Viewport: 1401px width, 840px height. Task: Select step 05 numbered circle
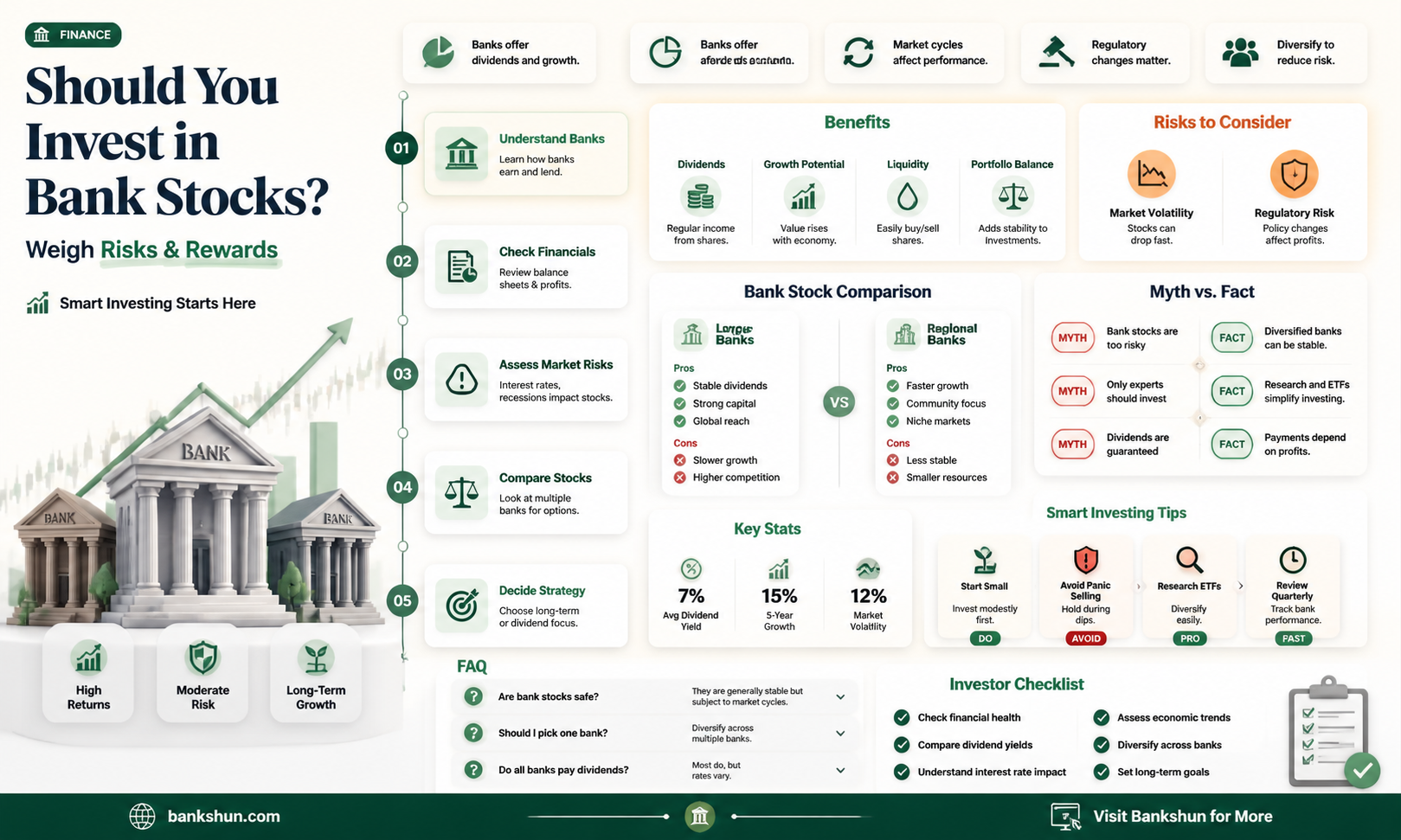[x=402, y=600]
